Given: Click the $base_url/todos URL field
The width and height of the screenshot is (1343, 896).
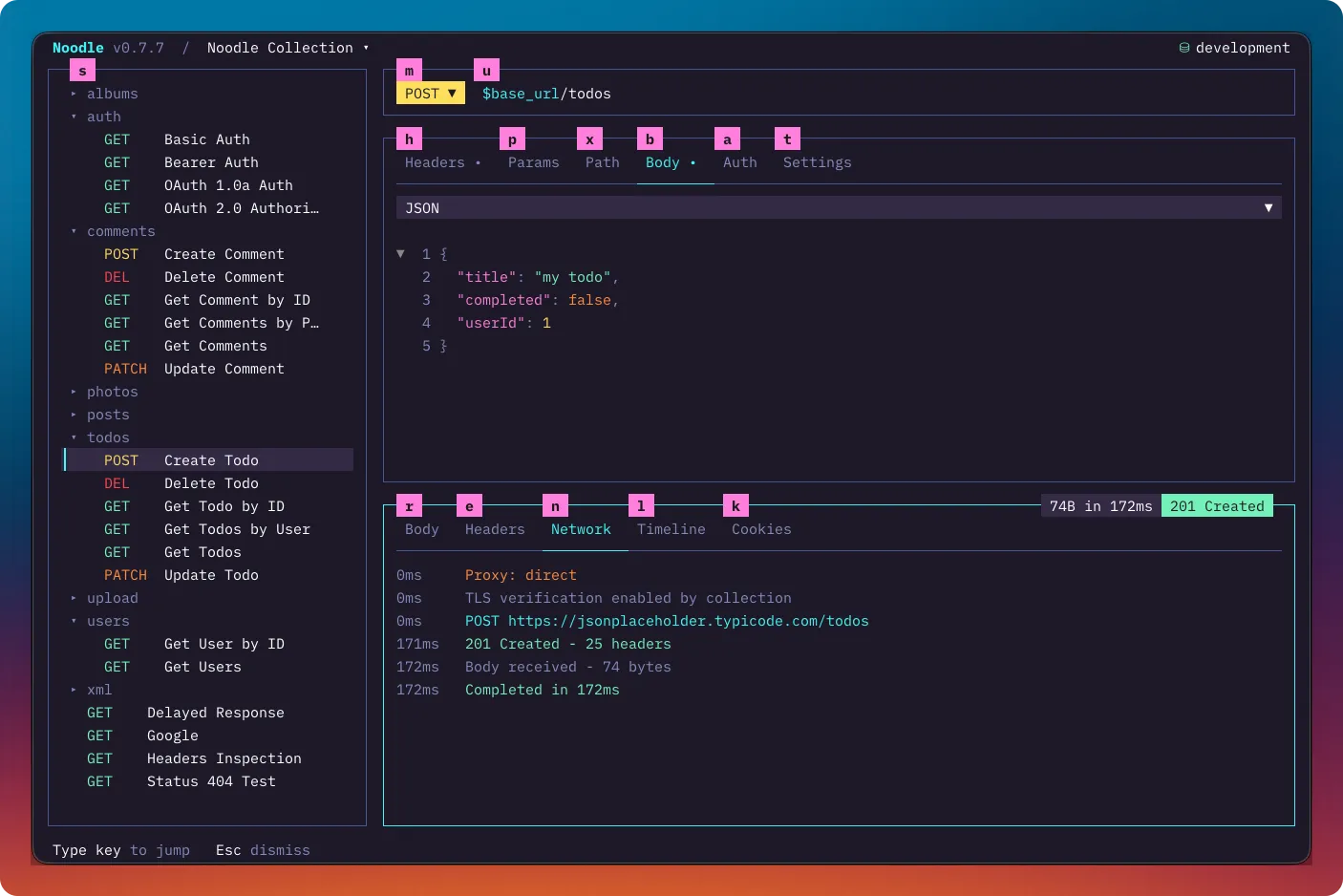Looking at the screenshot, I should pyautogui.click(x=546, y=94).
